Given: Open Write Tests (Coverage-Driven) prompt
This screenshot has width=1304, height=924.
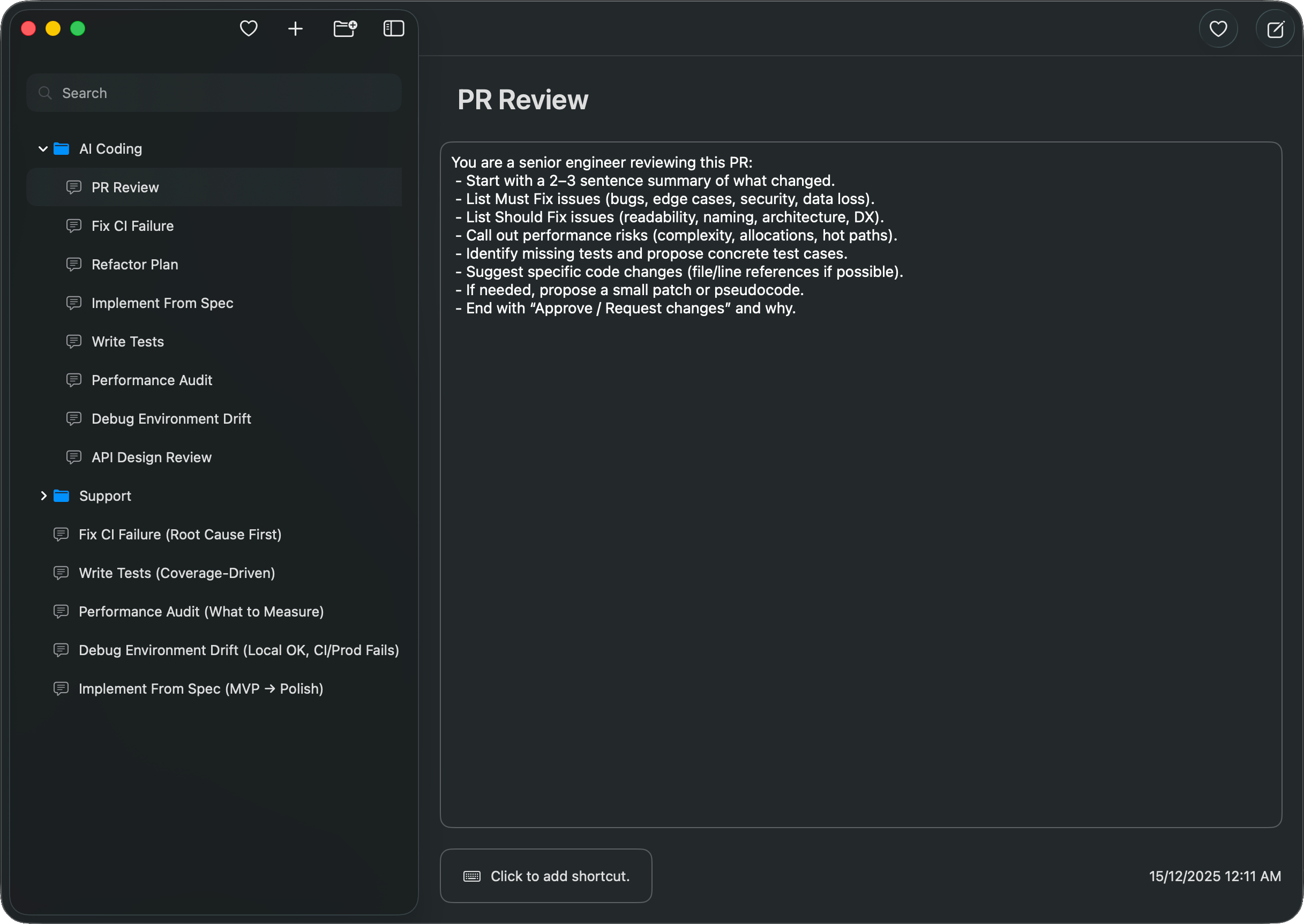Looking at the screenshot, I should (x=176, y=573).
